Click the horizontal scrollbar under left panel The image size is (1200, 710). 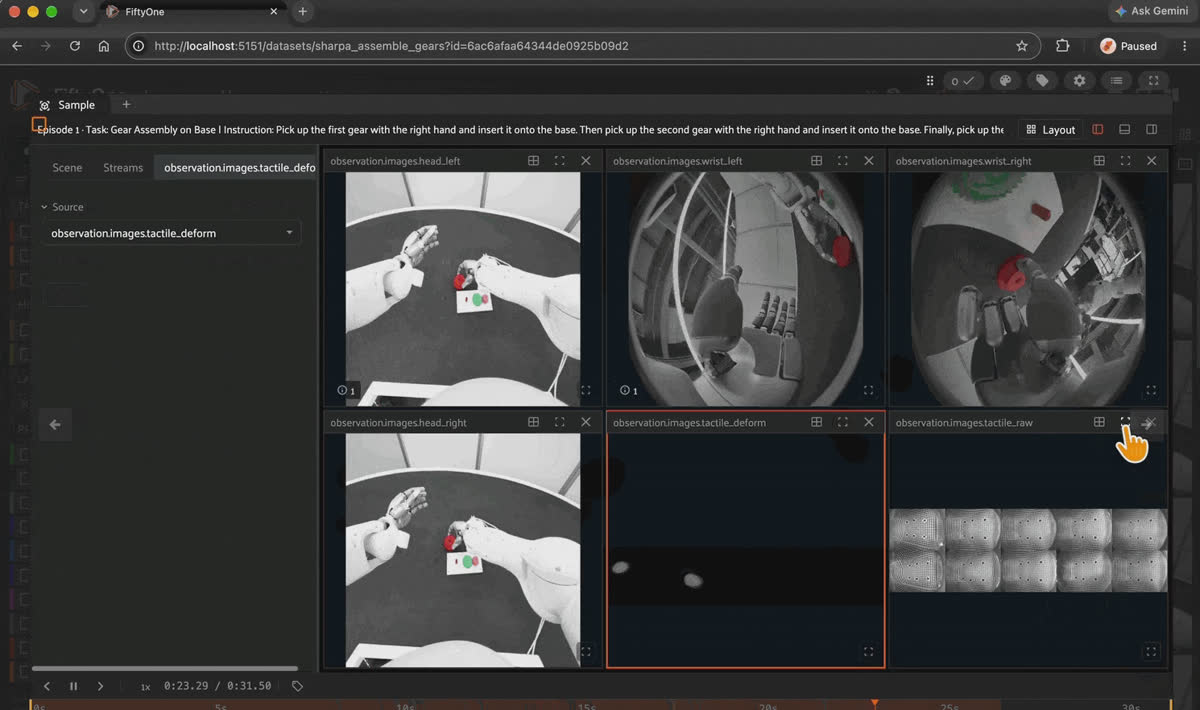coord(165,668)
